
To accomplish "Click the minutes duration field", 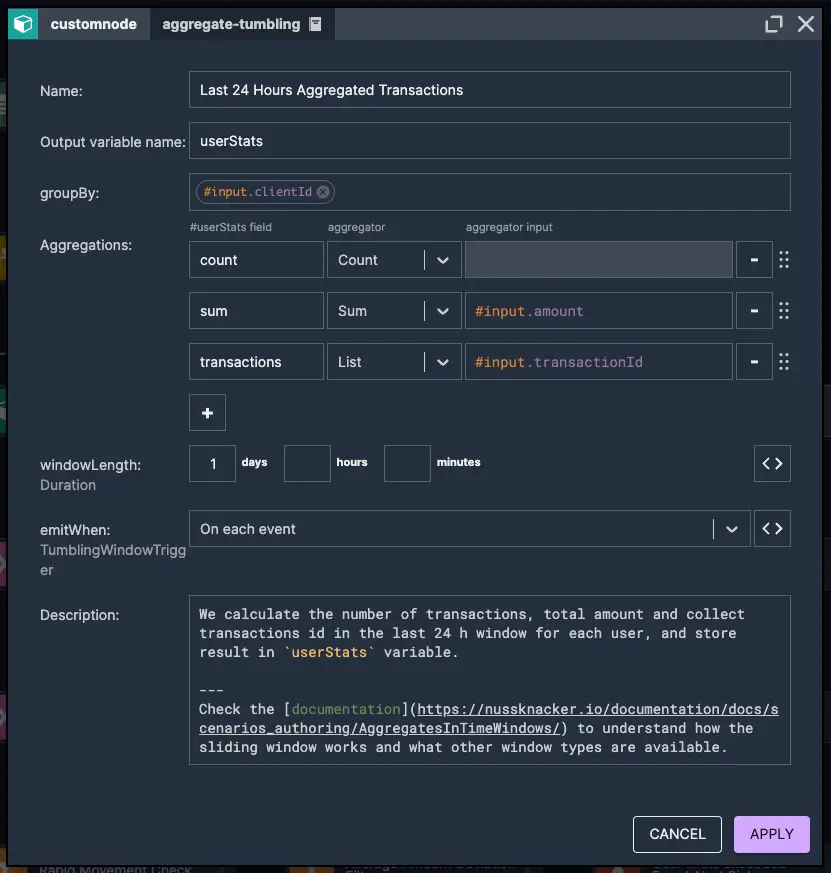I will (407, 463).
